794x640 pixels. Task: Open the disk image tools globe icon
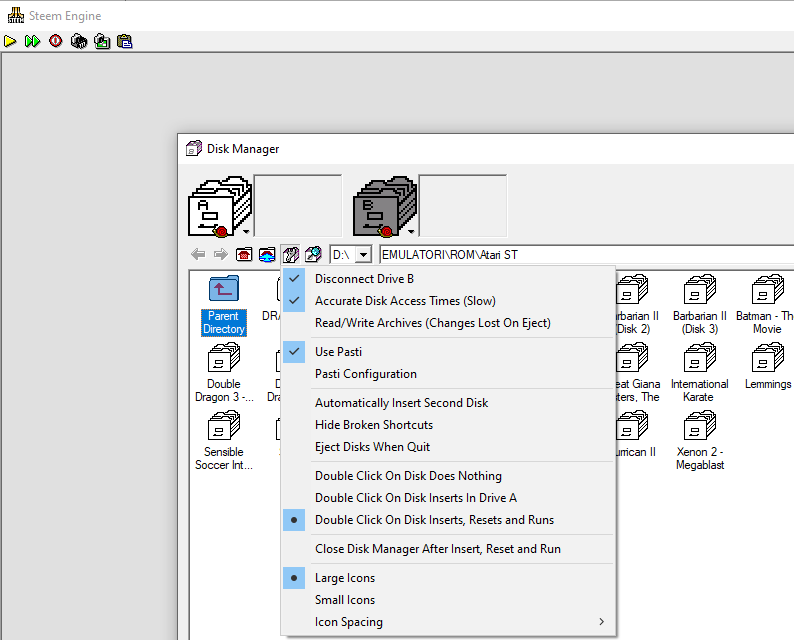313,254
